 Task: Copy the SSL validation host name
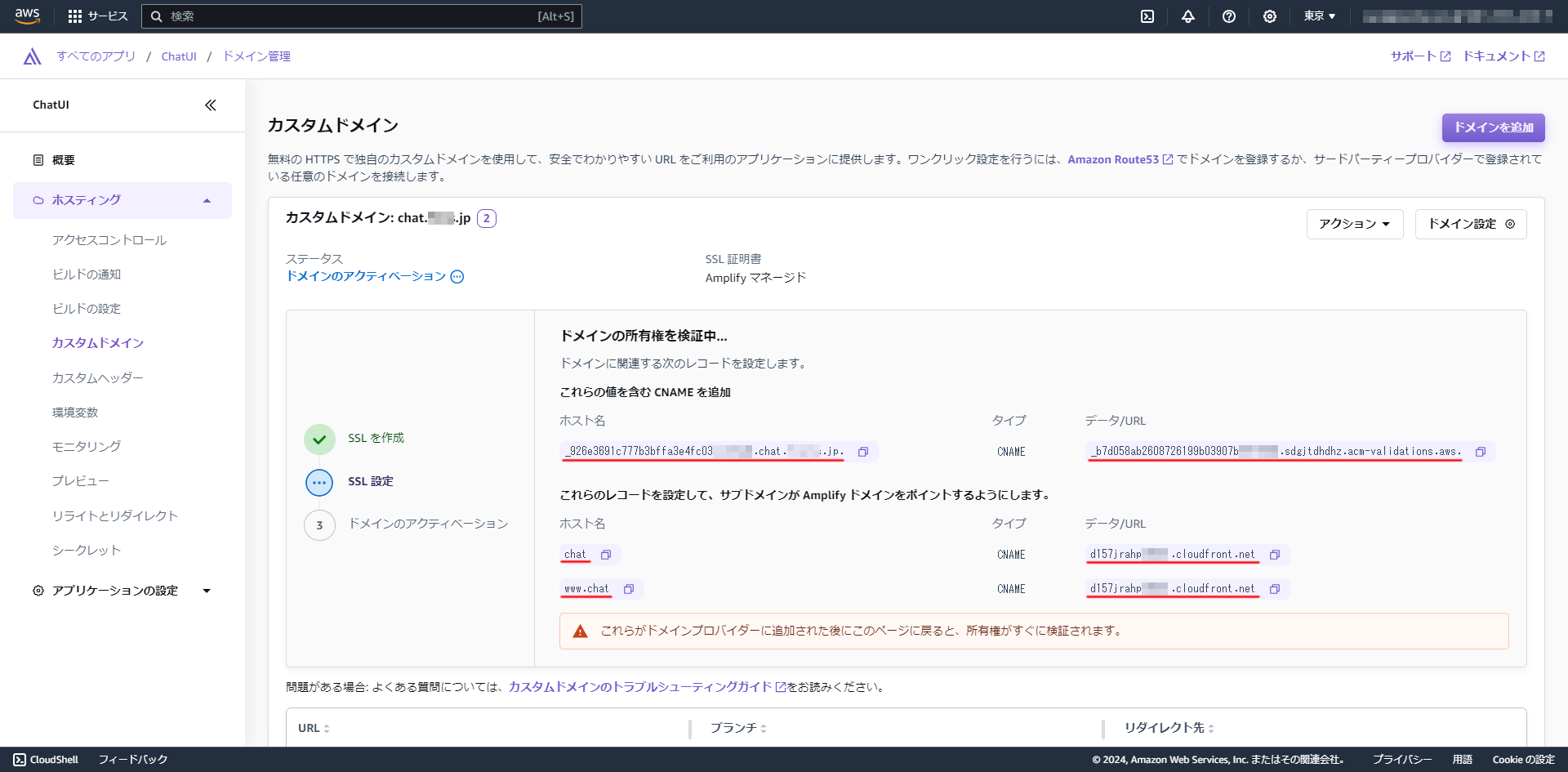(863, 452)
